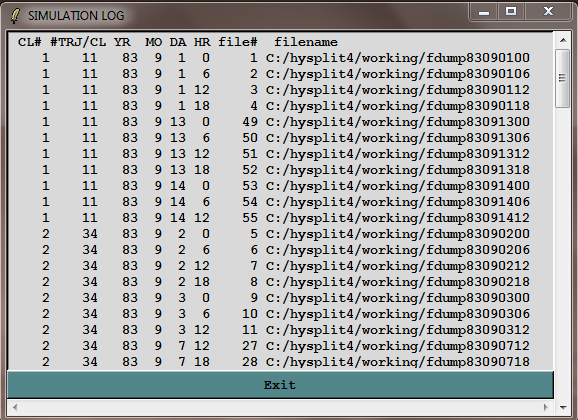Click the horizontal scrollbar left arrow
This screenshot has width=578, height=420.
tap(15, 407)
